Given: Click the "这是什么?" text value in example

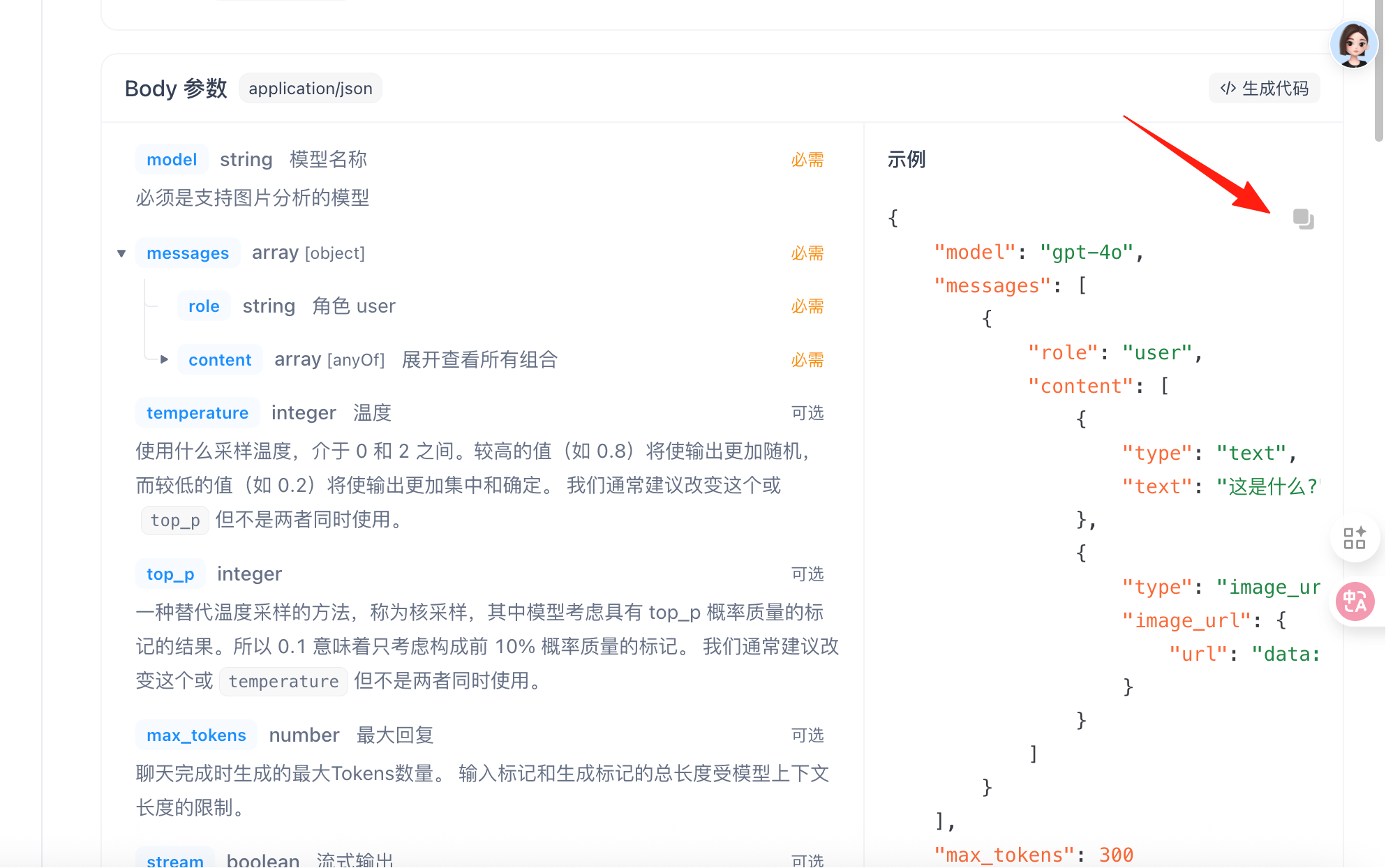Looking at the screenshot, I should coord(1268,486).
